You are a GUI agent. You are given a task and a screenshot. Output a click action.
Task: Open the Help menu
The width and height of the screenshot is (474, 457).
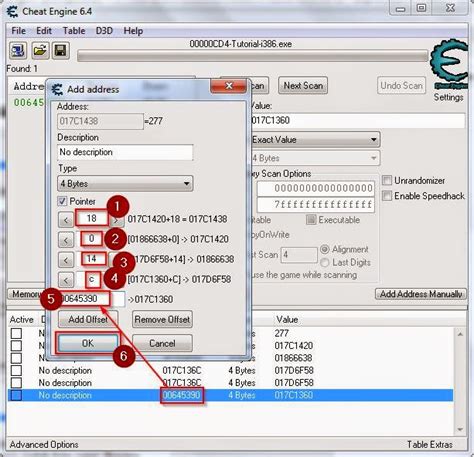[133, 31]
